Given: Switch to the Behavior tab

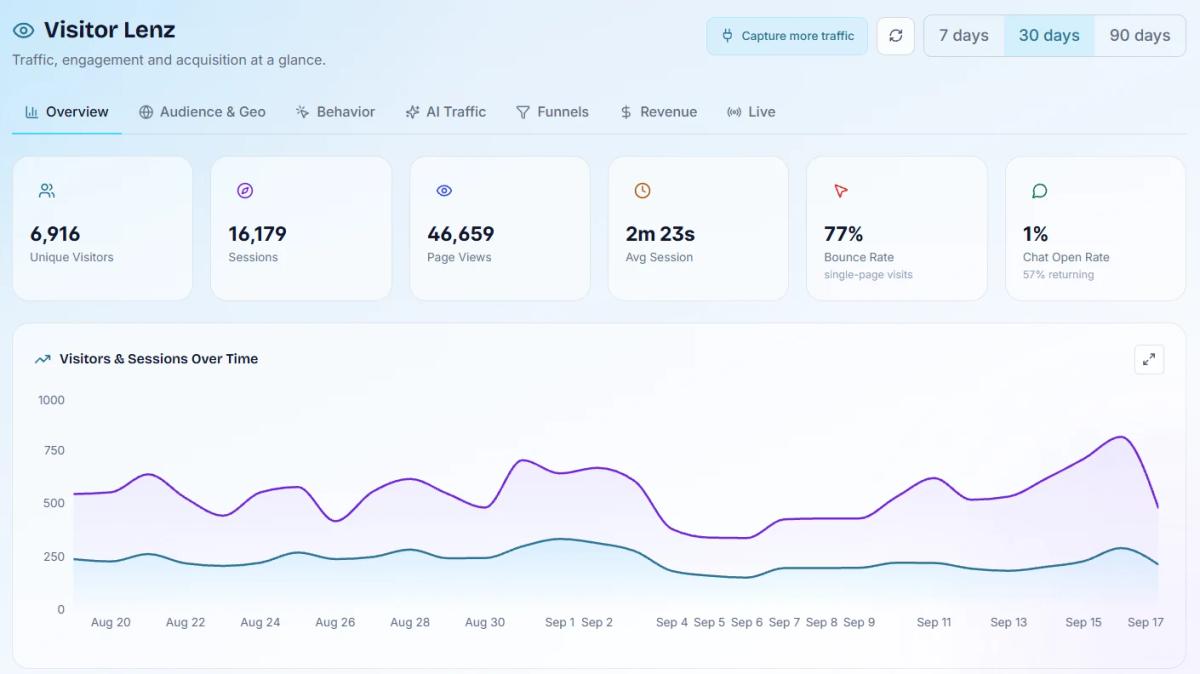Looking at the screenshot, I should 335,112.
